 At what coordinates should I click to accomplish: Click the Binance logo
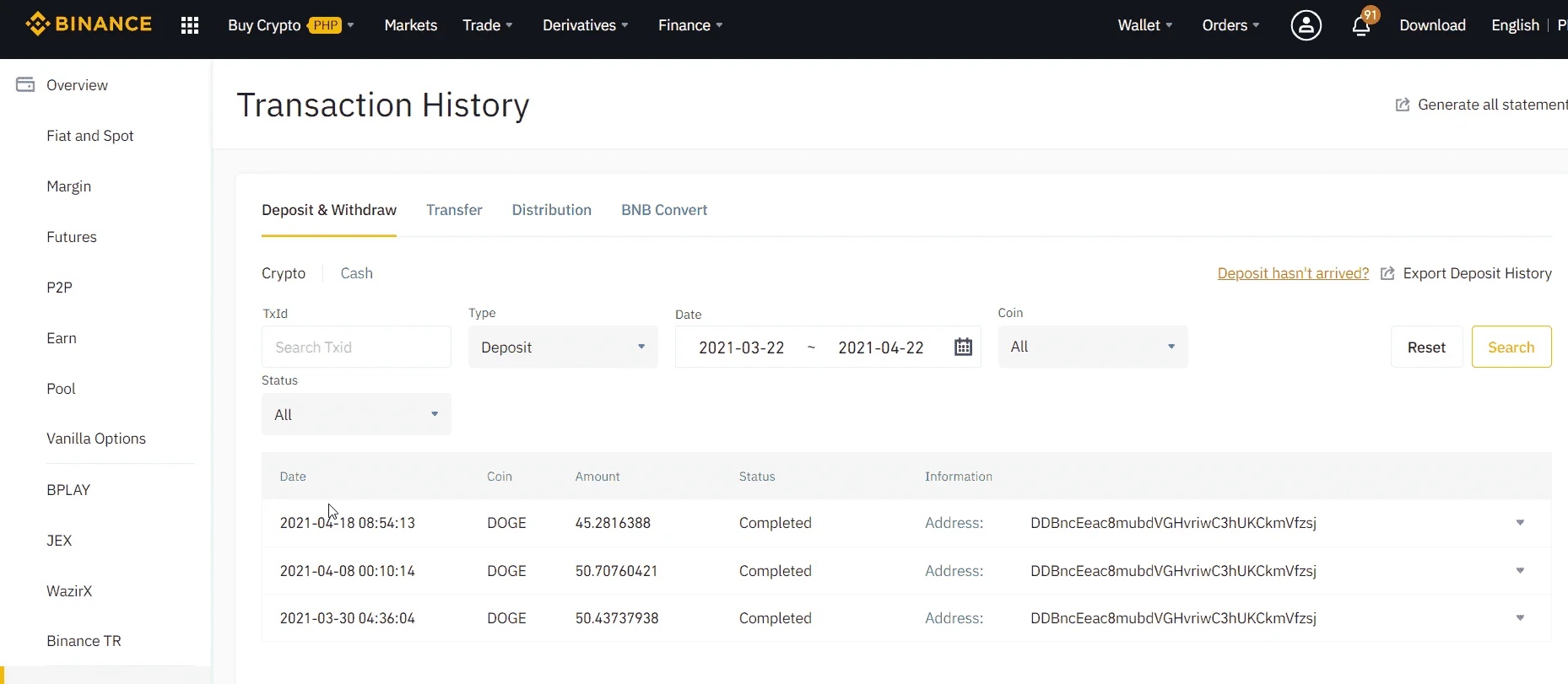click(89, 24)
